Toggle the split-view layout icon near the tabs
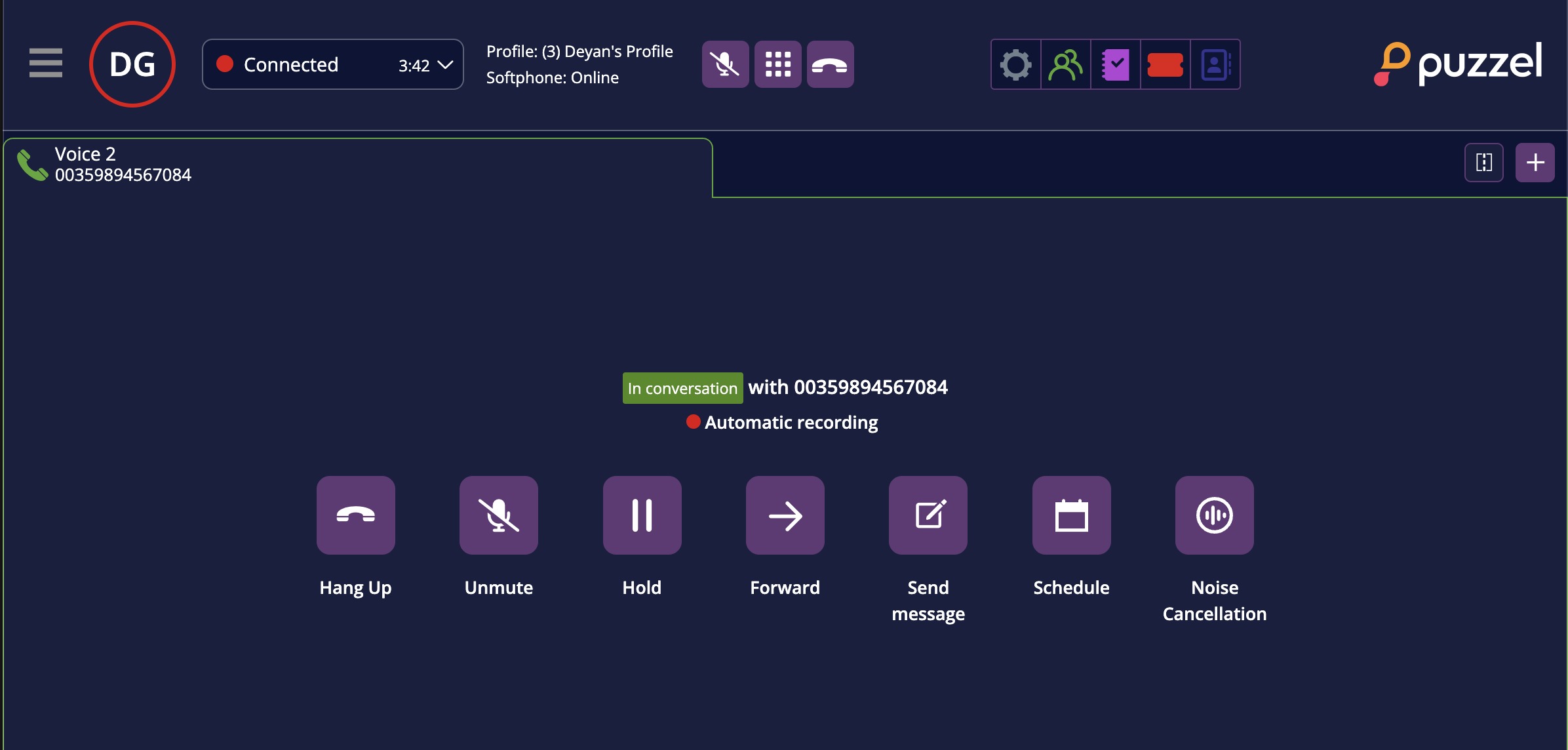This screenshot has height=750, width=1568. click(x=1484, y=162)
